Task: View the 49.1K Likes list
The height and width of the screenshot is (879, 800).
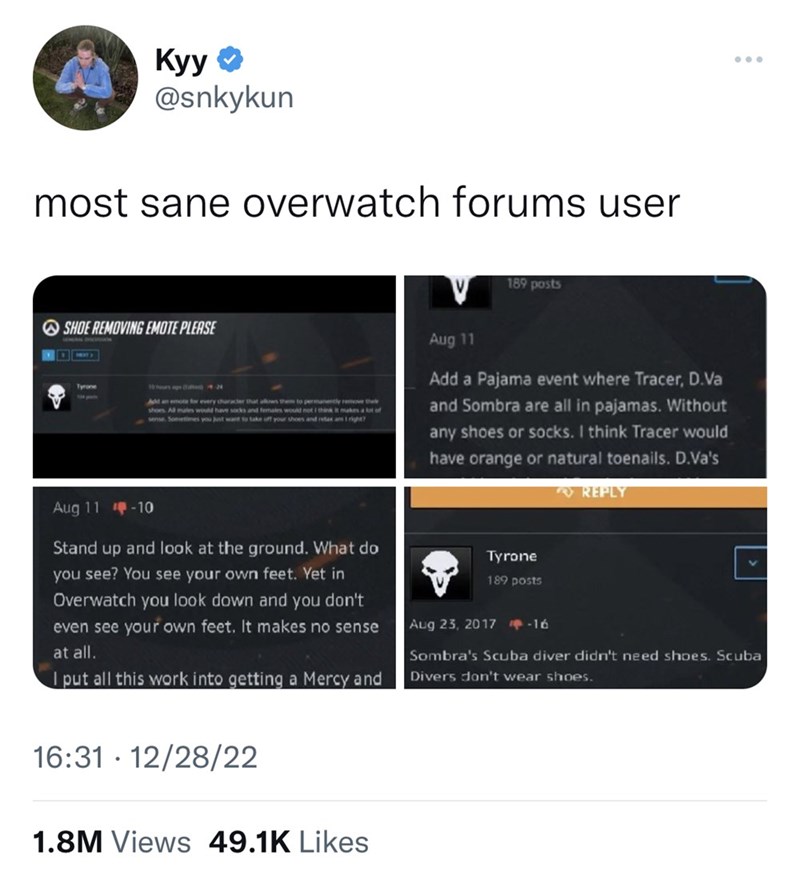Action: [x=289, y=842]
